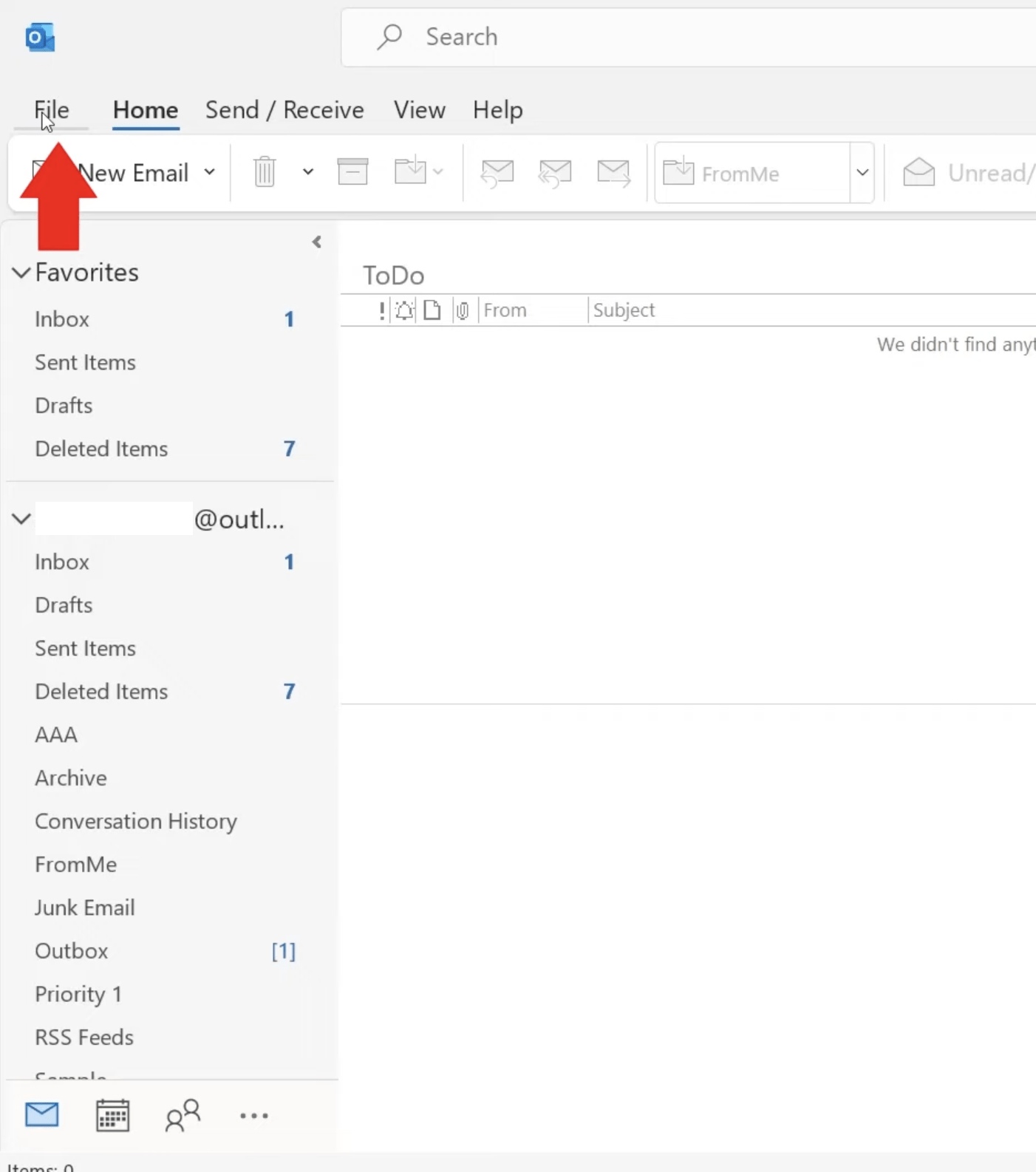Switch to Mail view icon
This screenshot has height=1172, width=1036.
tap(42, 1114)
